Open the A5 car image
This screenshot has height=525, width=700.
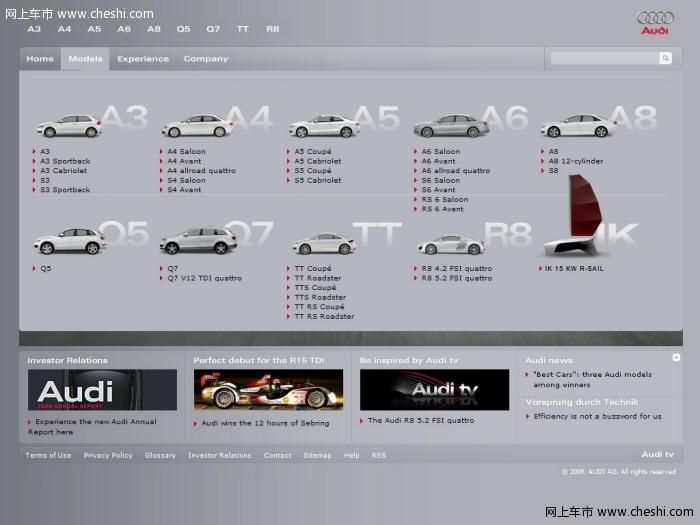pyautogui.click(x=324, y=126)
